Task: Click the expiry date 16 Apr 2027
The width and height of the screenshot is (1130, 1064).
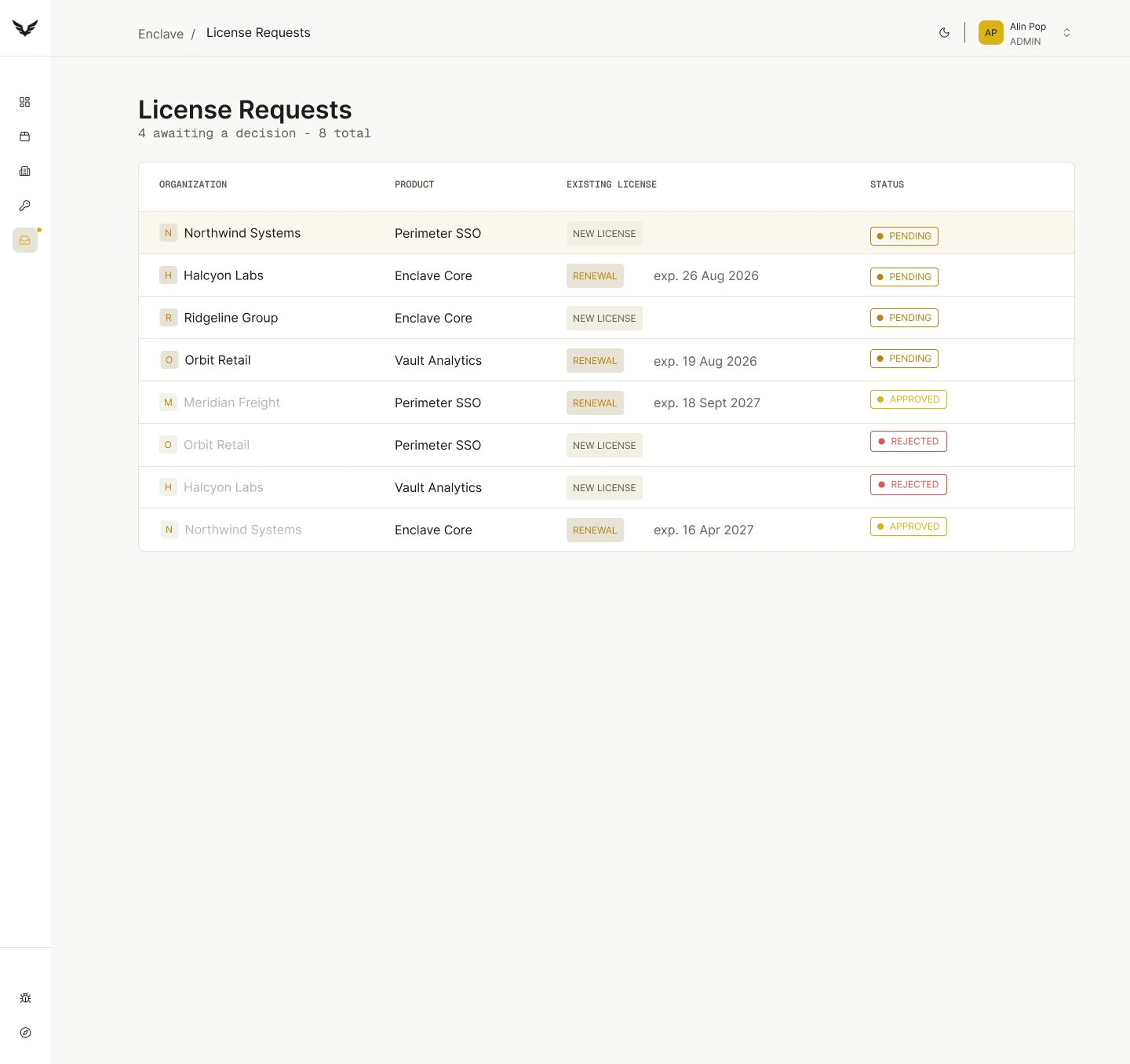Action: coord(704,530)
